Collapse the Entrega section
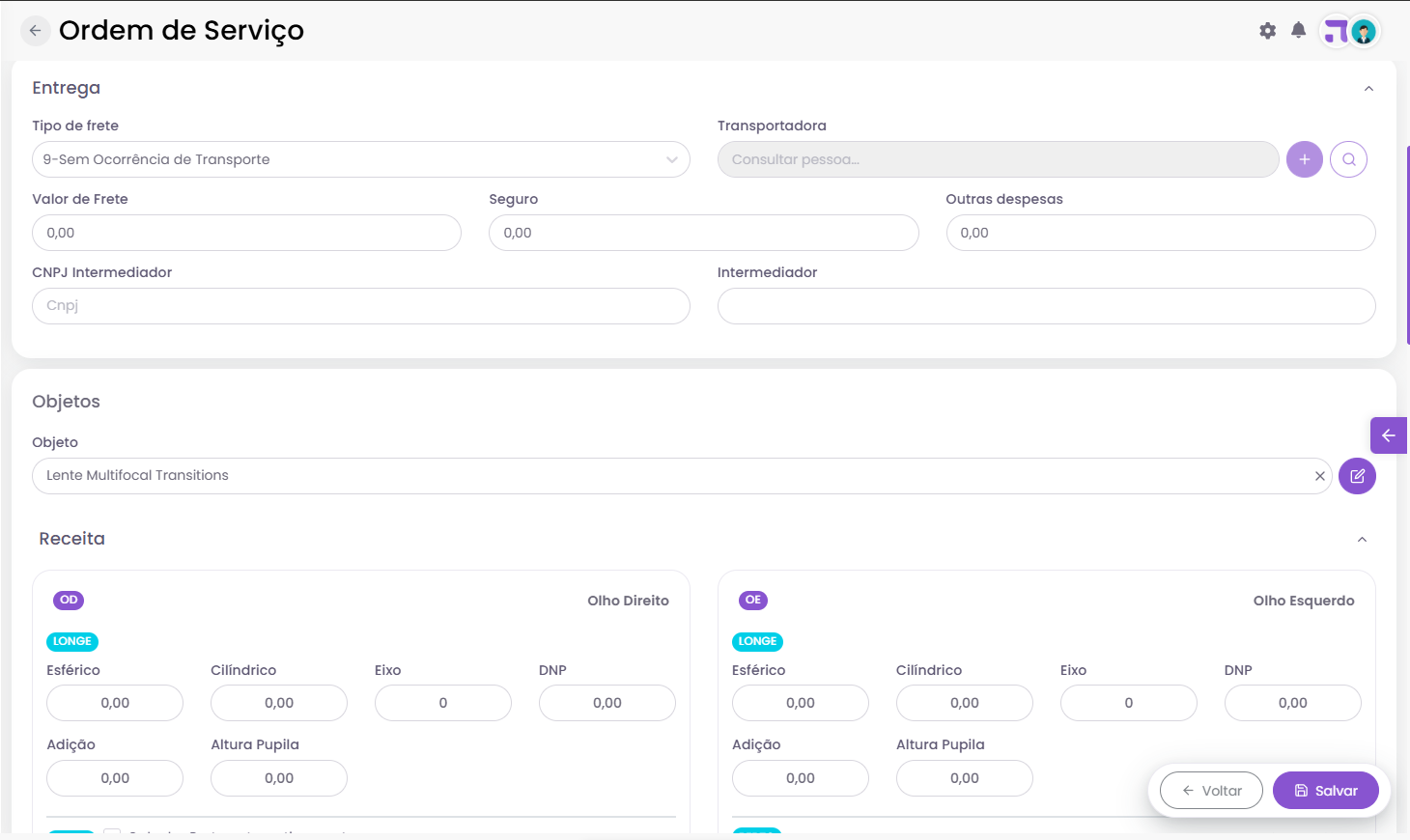The image size is (1410, 840). pos(1368,89)
